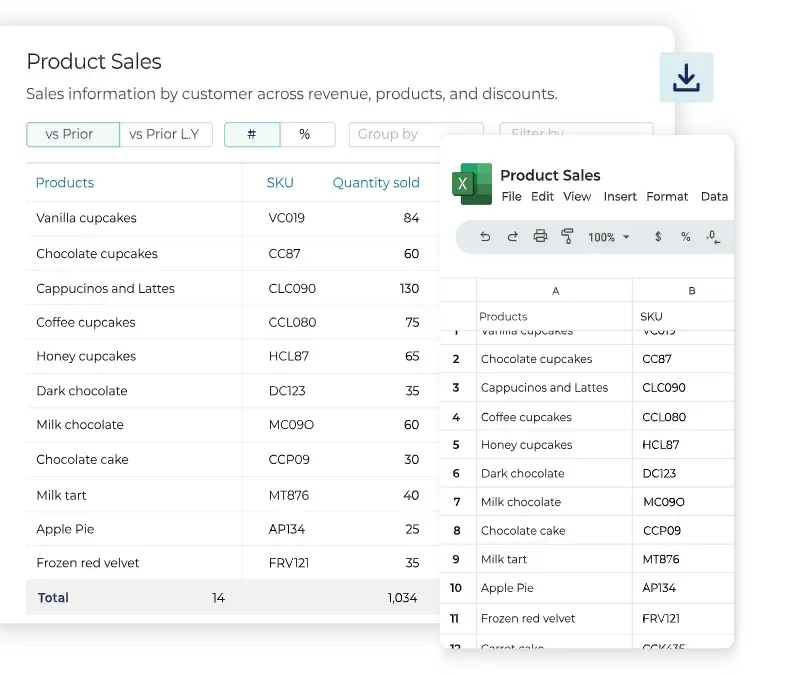Screen dimensions: 790x676
Task: Click the HCL87 SKU in report table
Action: 289,356
